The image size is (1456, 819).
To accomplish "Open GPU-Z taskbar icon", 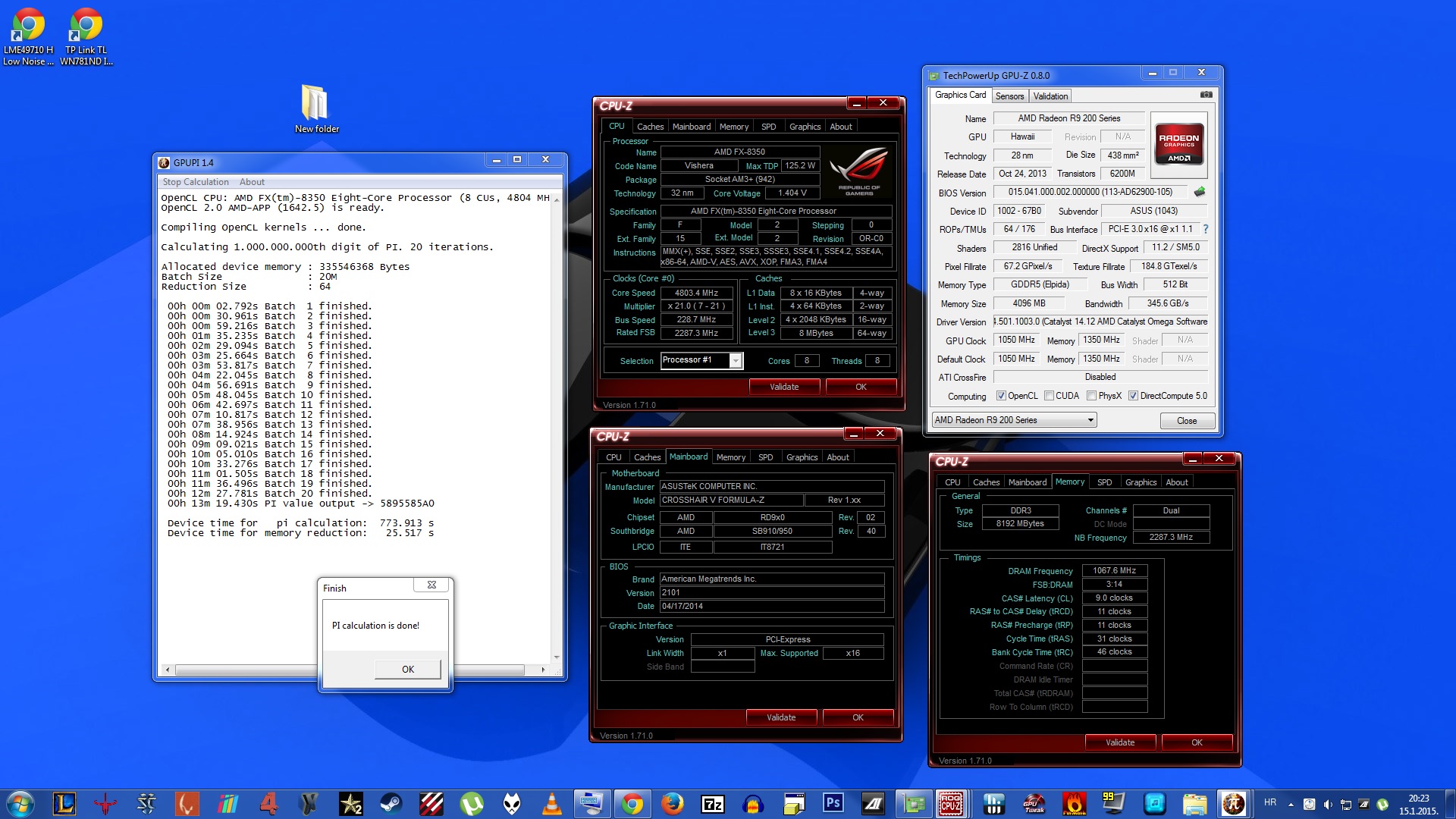I will [913, 803].
